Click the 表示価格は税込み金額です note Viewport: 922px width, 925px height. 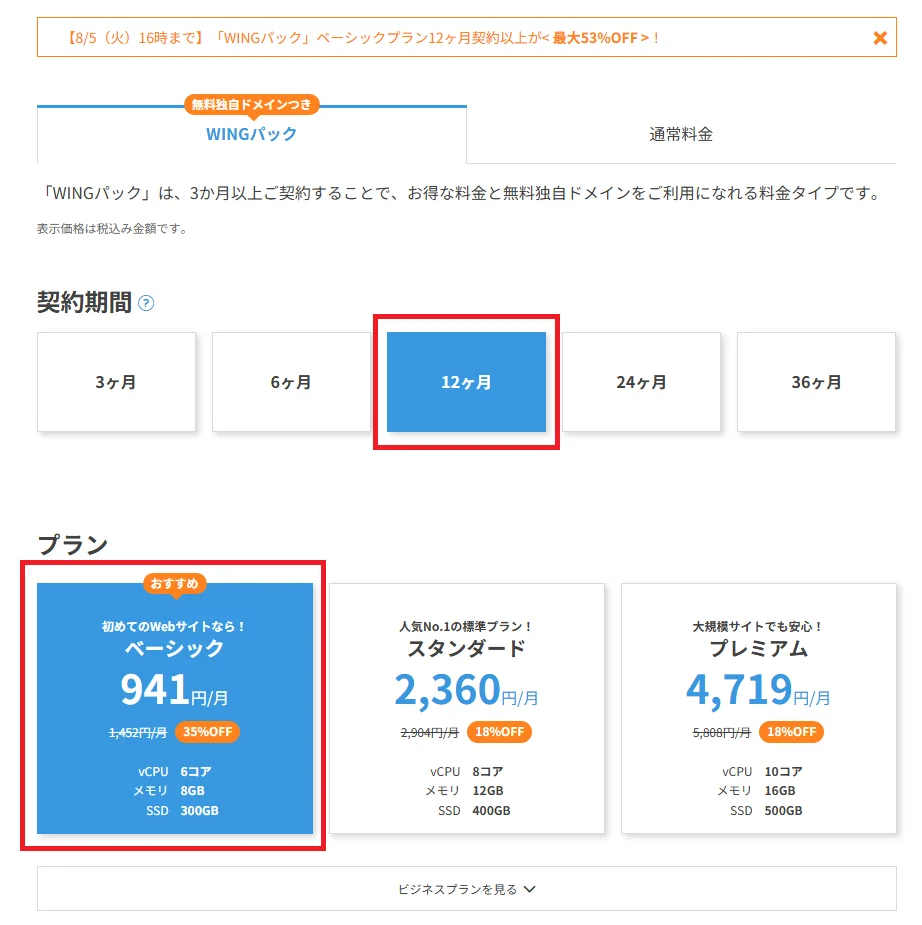pyautogui.click(x=112, y=228)
